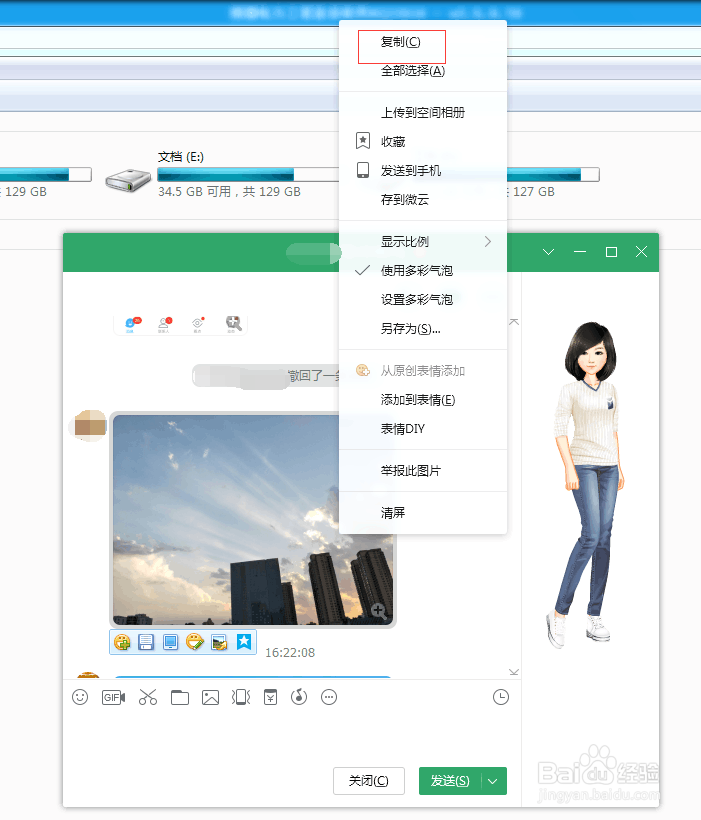Add the photo to emoticons via smiley-plus icon
Viewport: 701px width, 820px height.
coord(122,642)
